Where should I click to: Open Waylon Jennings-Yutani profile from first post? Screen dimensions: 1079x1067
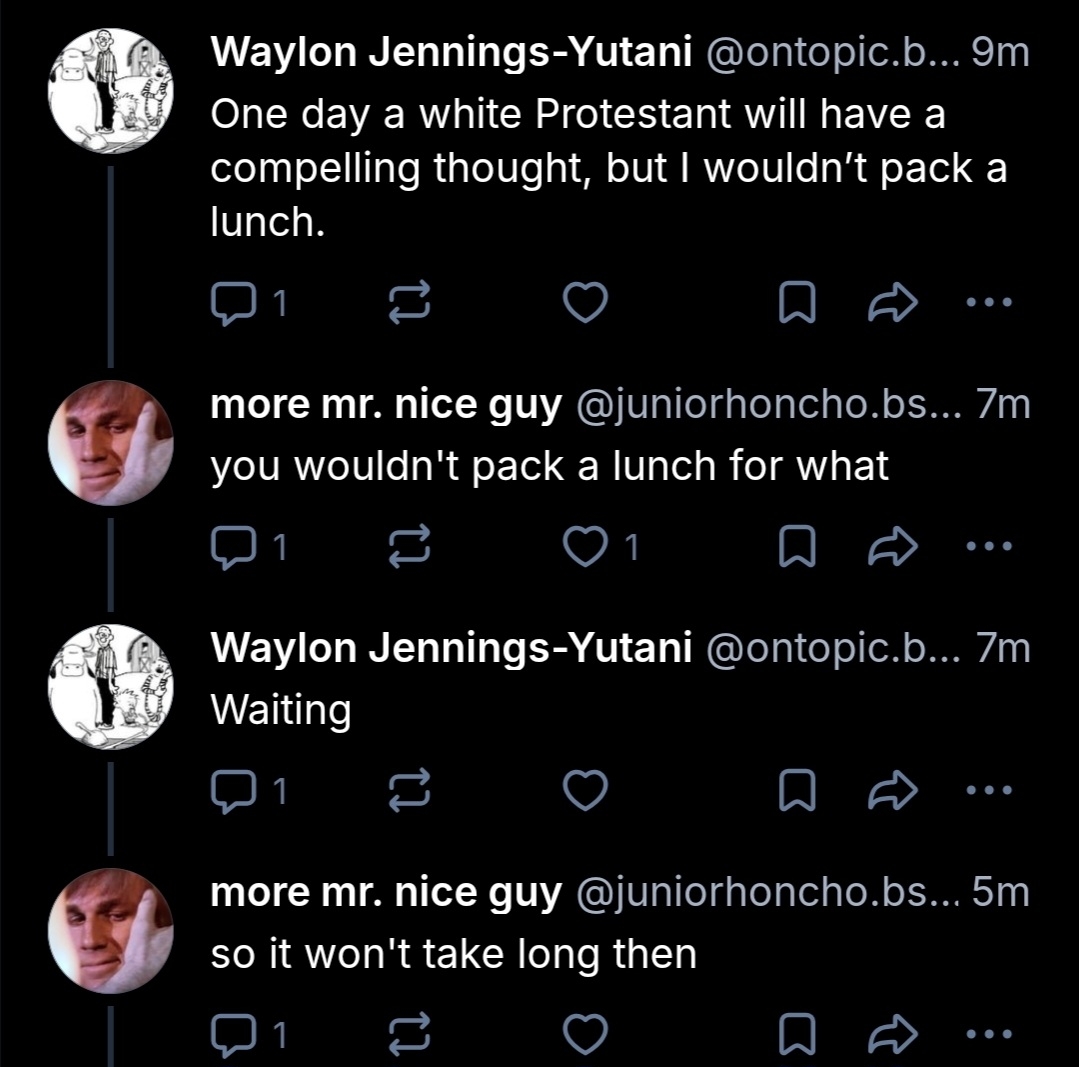point(451,55)
